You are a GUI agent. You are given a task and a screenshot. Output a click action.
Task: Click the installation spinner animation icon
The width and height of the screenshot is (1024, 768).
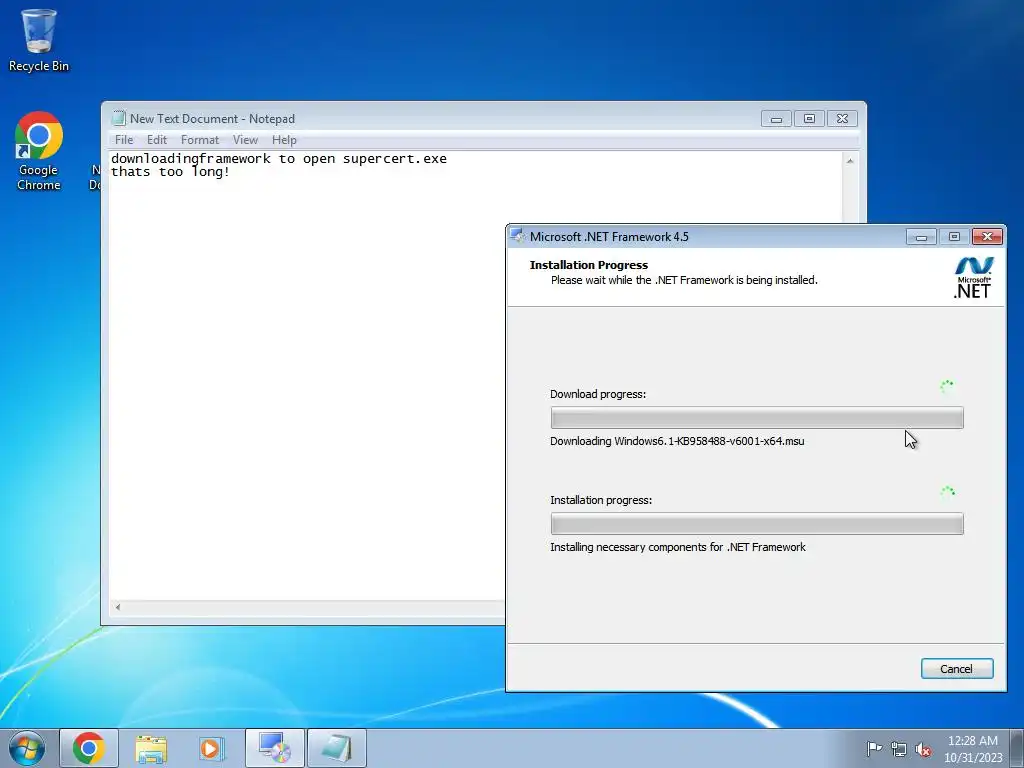pos(947,492)
